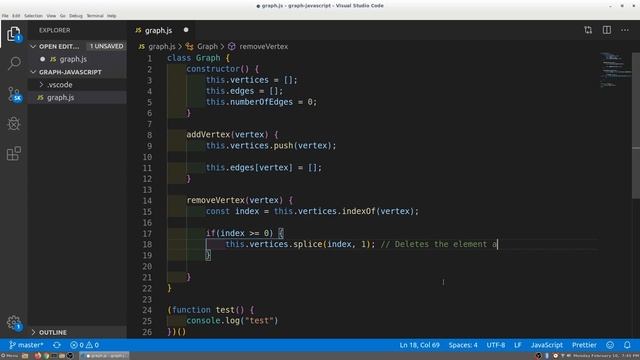Screen dimensions: 640x360
Task: Click the Open Changes compare icon
Action: (588, 30)
